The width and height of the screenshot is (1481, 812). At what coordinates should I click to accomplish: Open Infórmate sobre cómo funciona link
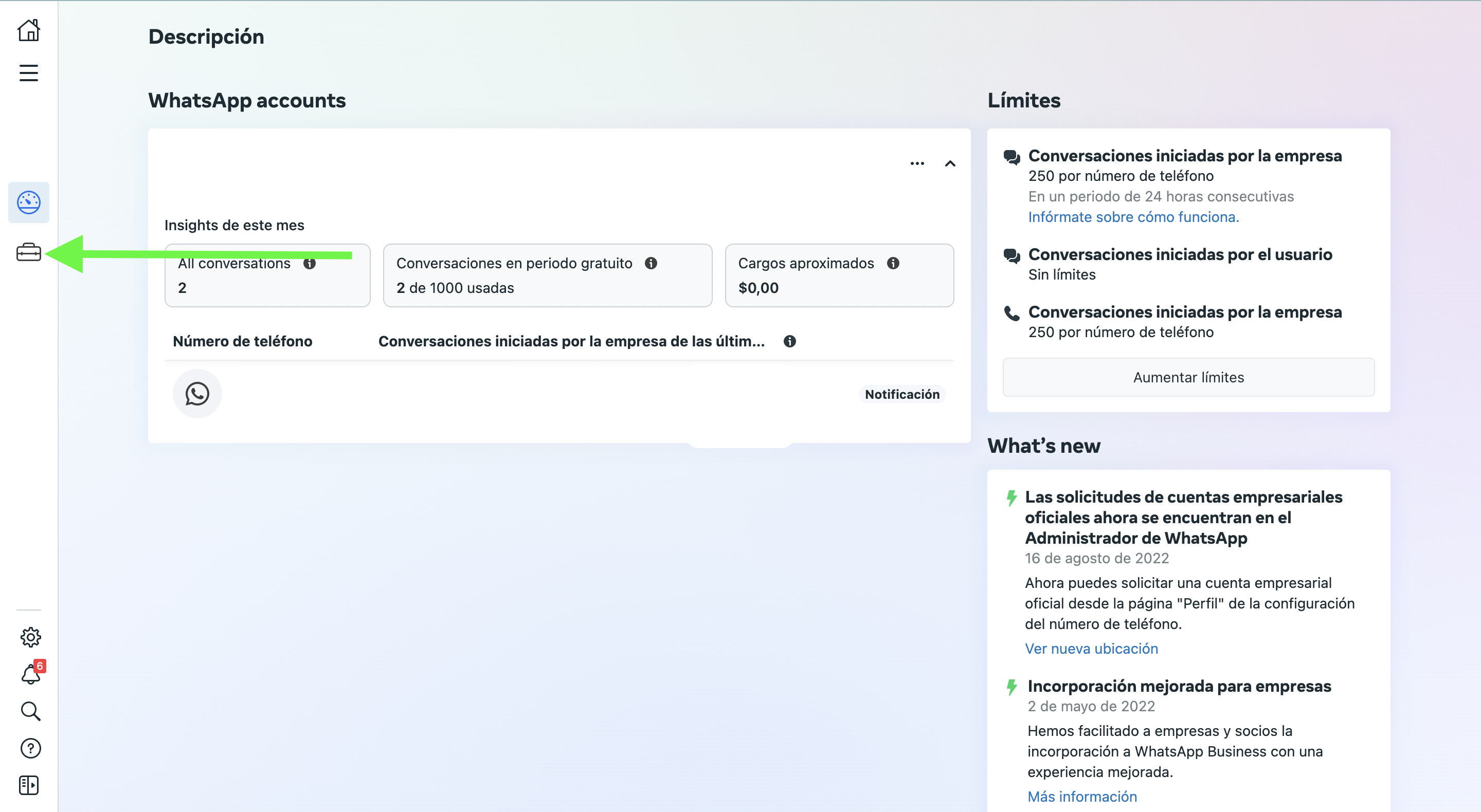[1133, 217]
